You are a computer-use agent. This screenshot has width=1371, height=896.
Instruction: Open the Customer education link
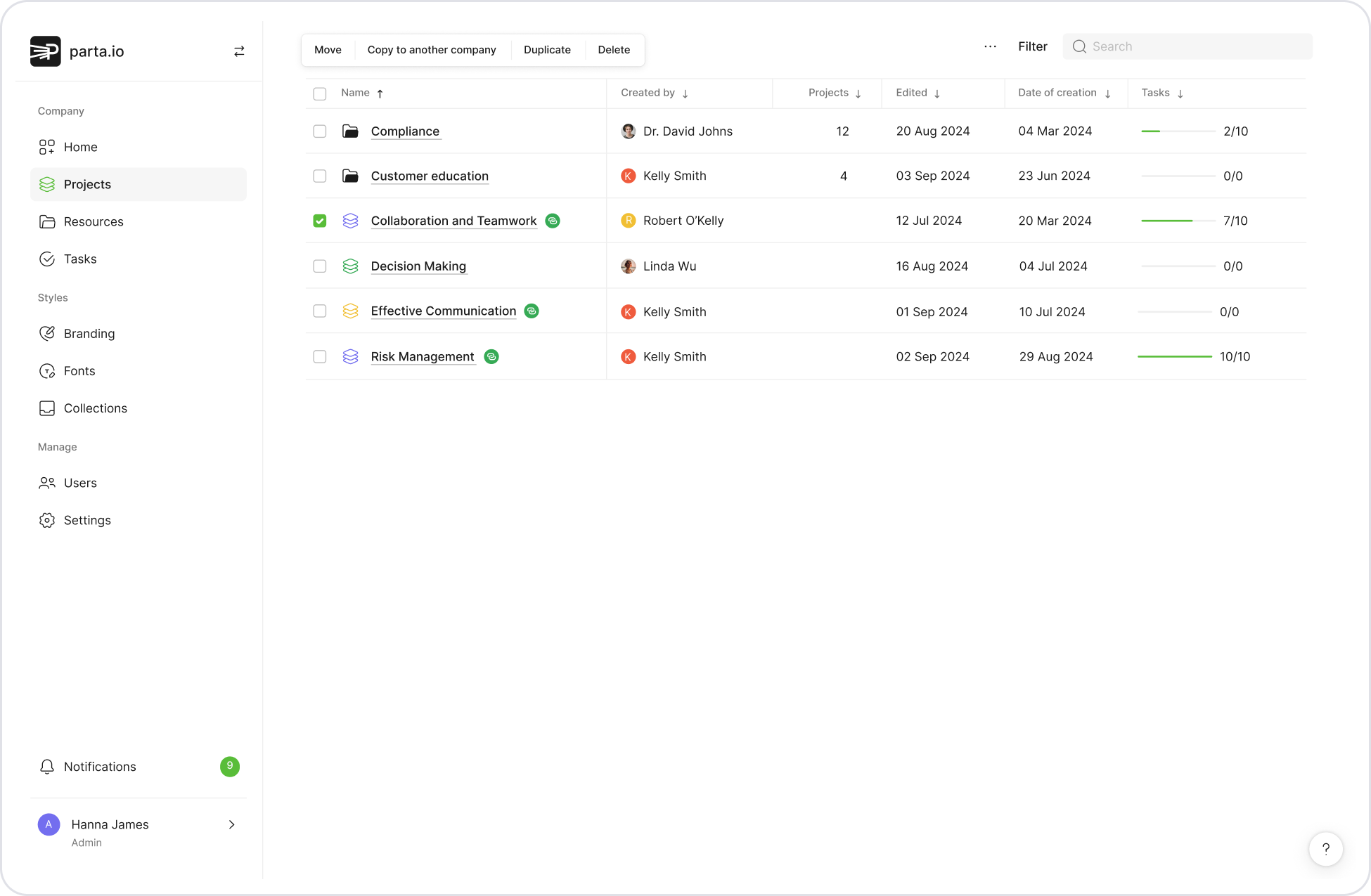430,176
